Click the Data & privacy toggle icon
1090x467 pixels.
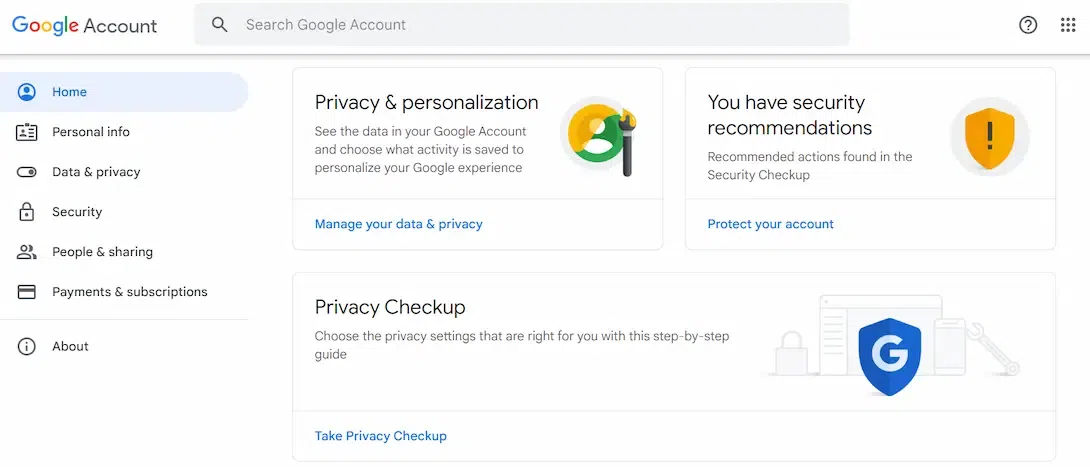pyautogui.click(x=27, y=172)
